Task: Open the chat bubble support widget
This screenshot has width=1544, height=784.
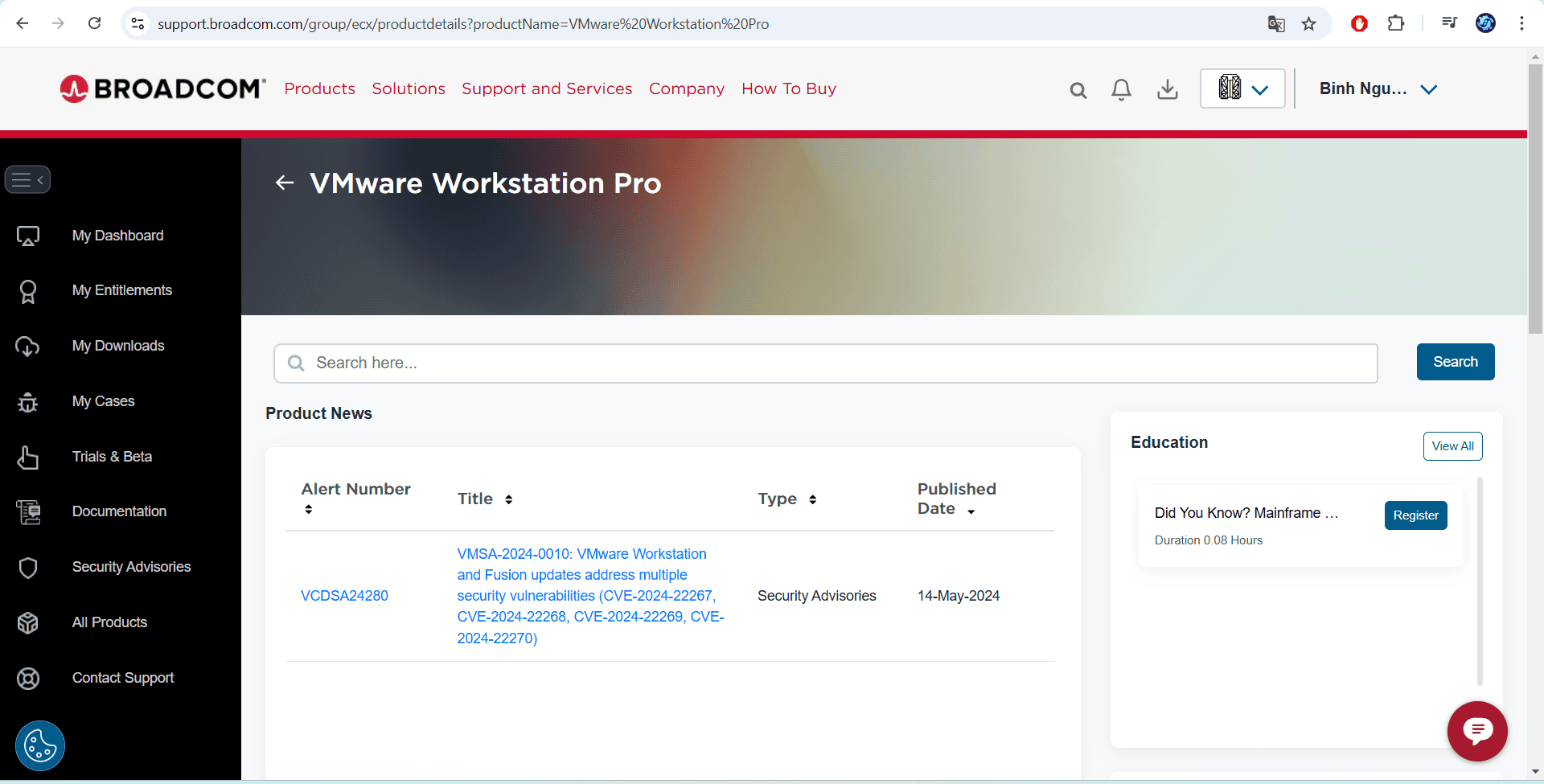Action: [x=1476, y=731]
